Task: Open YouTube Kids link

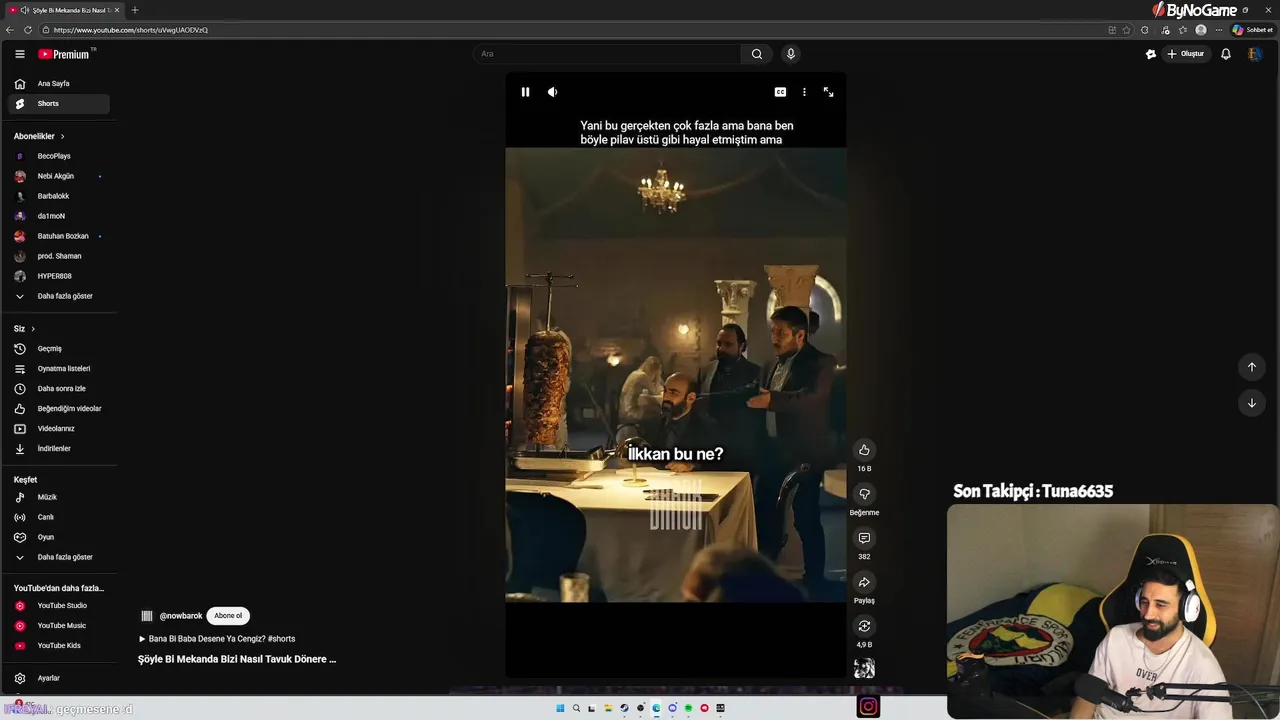Action: pyautogui.click(x=59, y=646)
